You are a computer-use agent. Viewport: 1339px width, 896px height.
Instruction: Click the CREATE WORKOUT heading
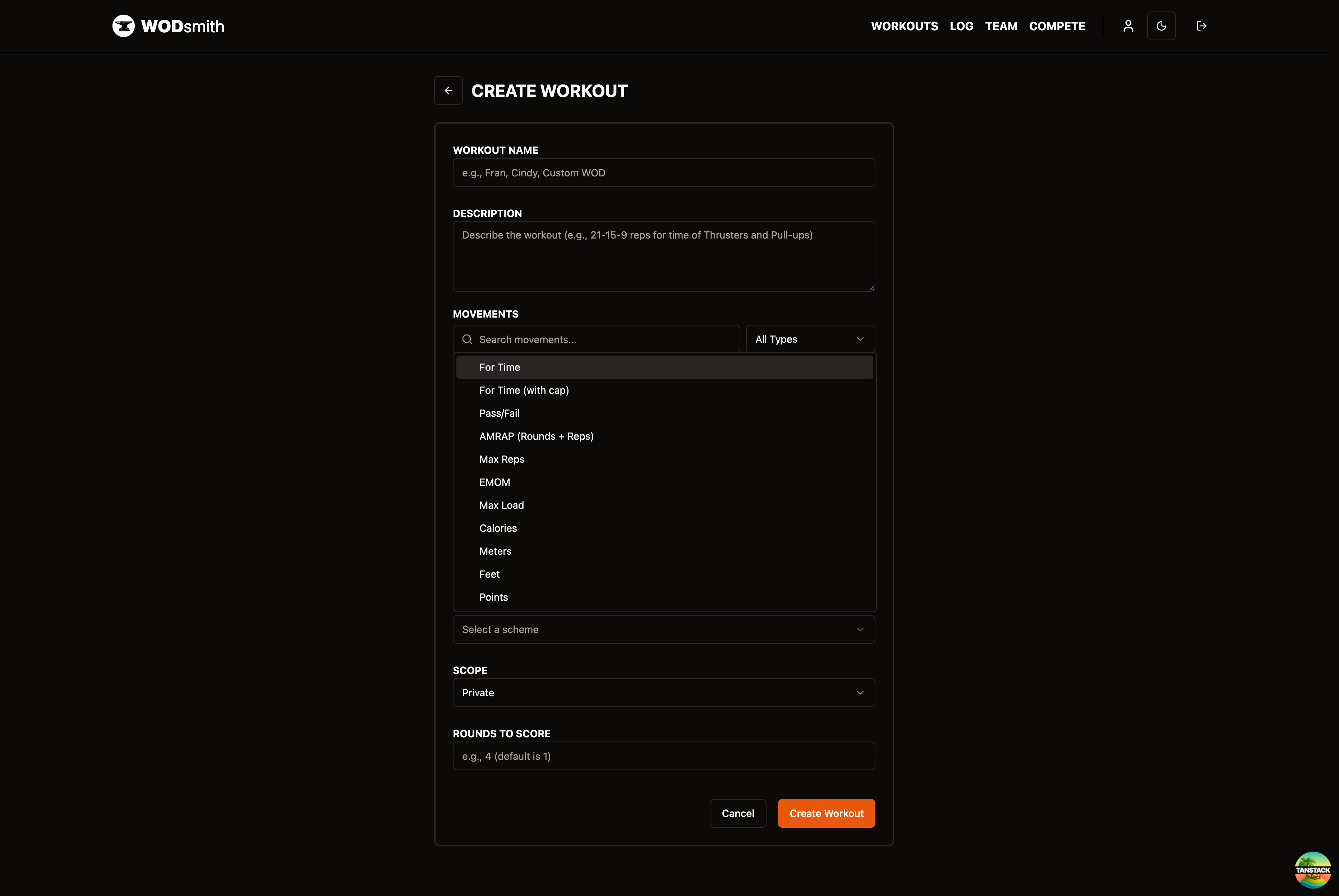(549, 91)
